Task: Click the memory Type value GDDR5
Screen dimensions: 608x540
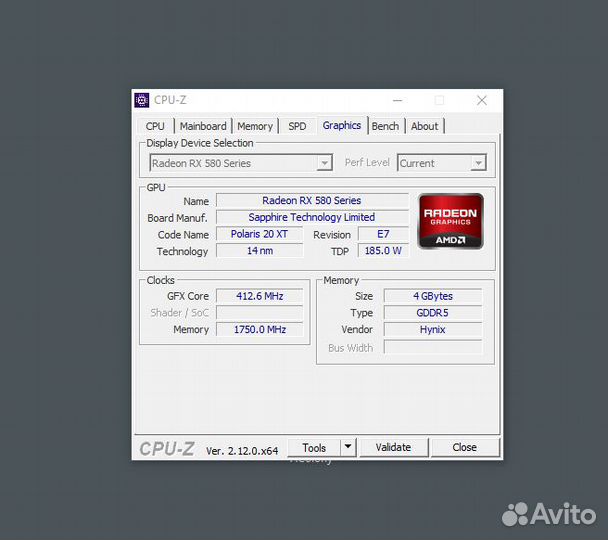Action: point(433,313)
